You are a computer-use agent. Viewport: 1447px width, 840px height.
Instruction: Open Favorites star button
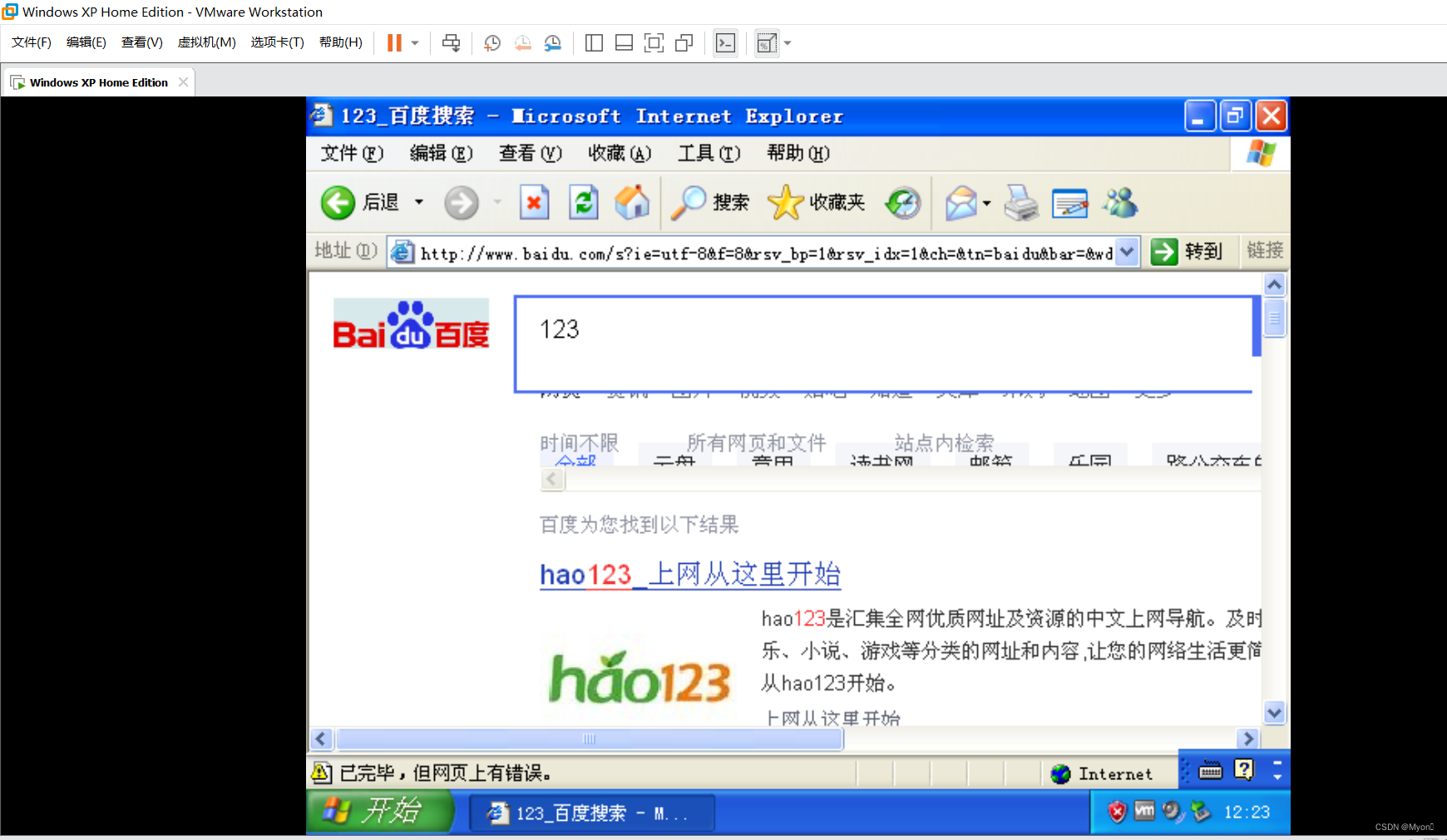pos(817,202)
